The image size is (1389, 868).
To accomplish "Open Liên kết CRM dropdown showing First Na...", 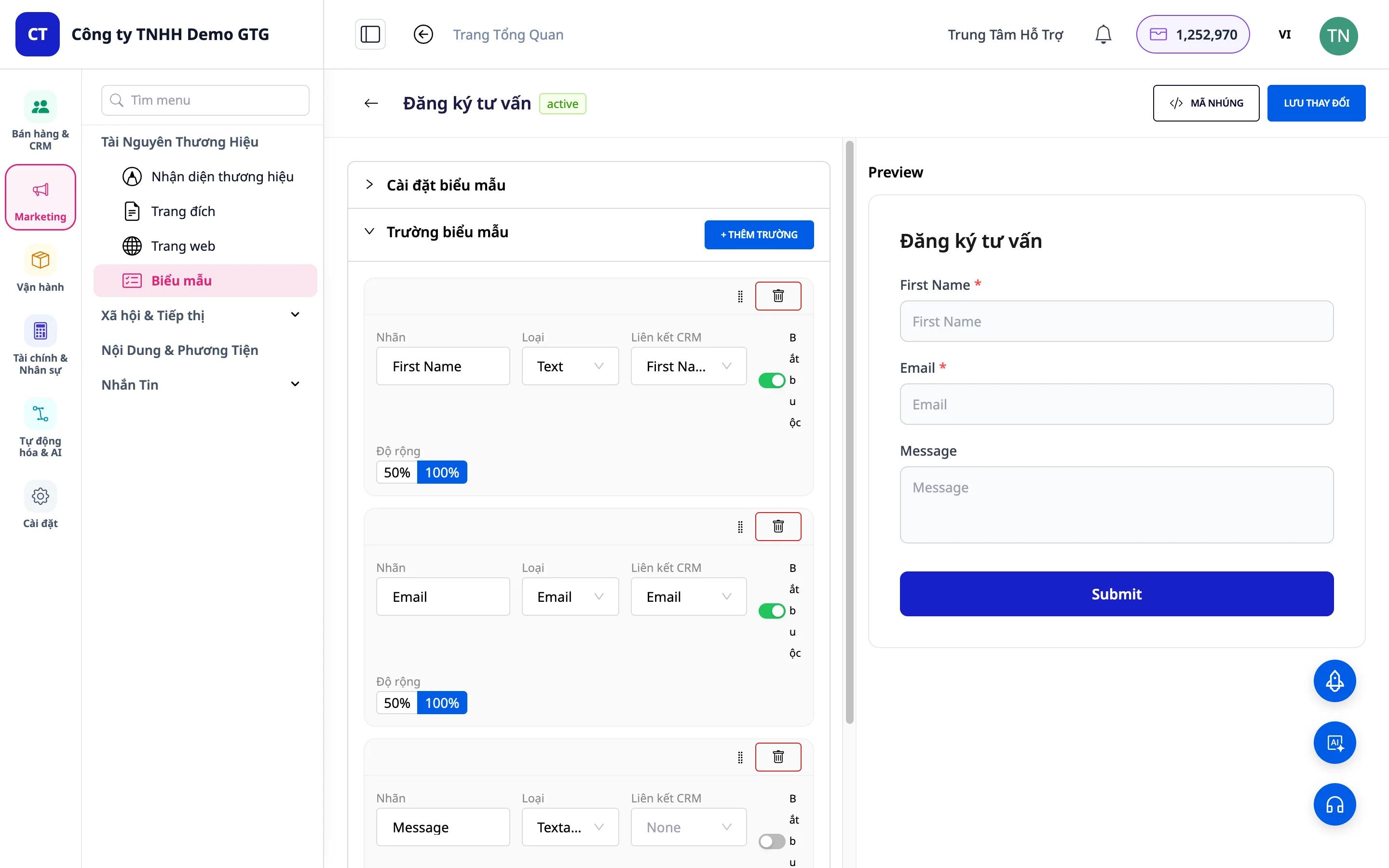I will pos(688,366).
